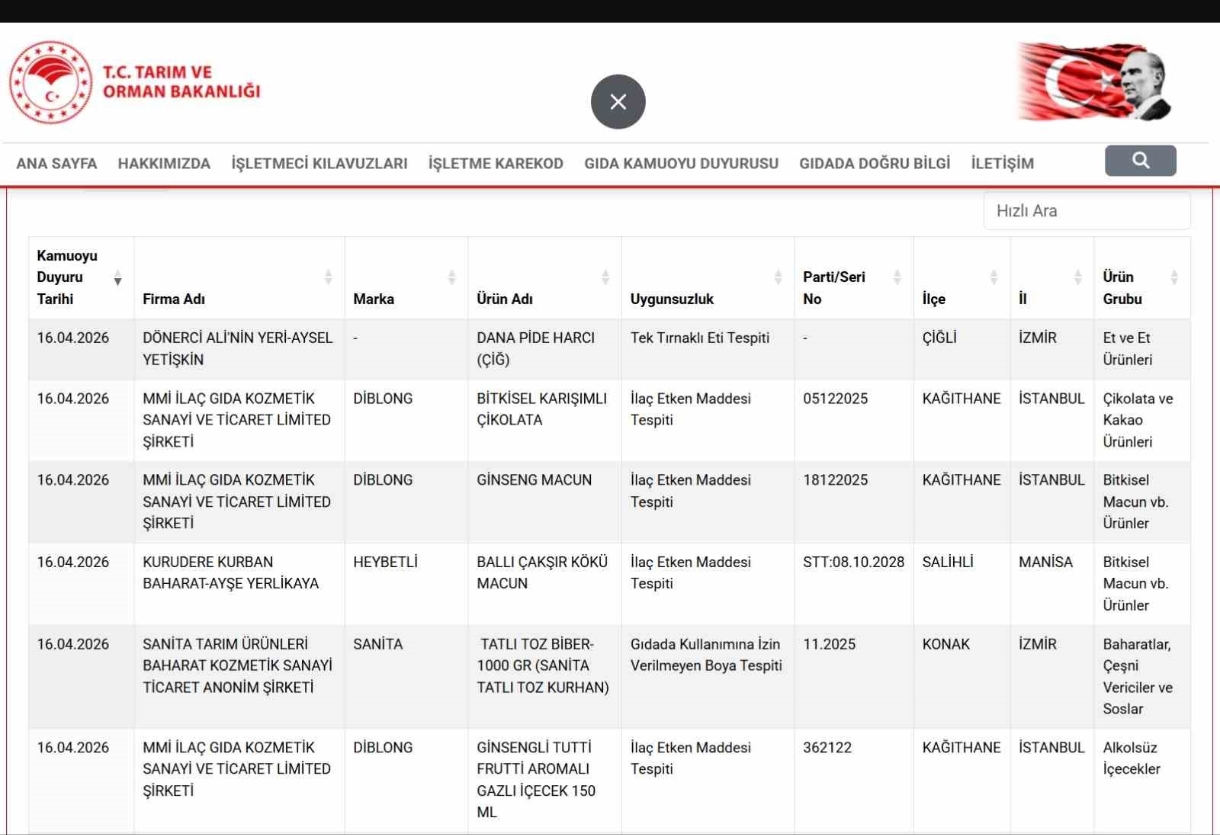Sort table by Uygunsuzluk column
The height and width of the screenshot is (835, 1220).
click(x=778, y=278)
